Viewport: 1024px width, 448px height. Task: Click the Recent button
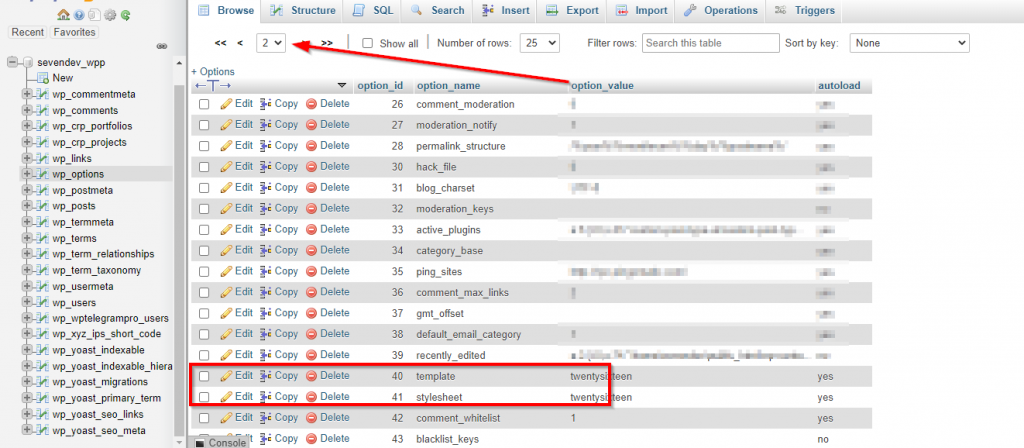coord(28,32)
